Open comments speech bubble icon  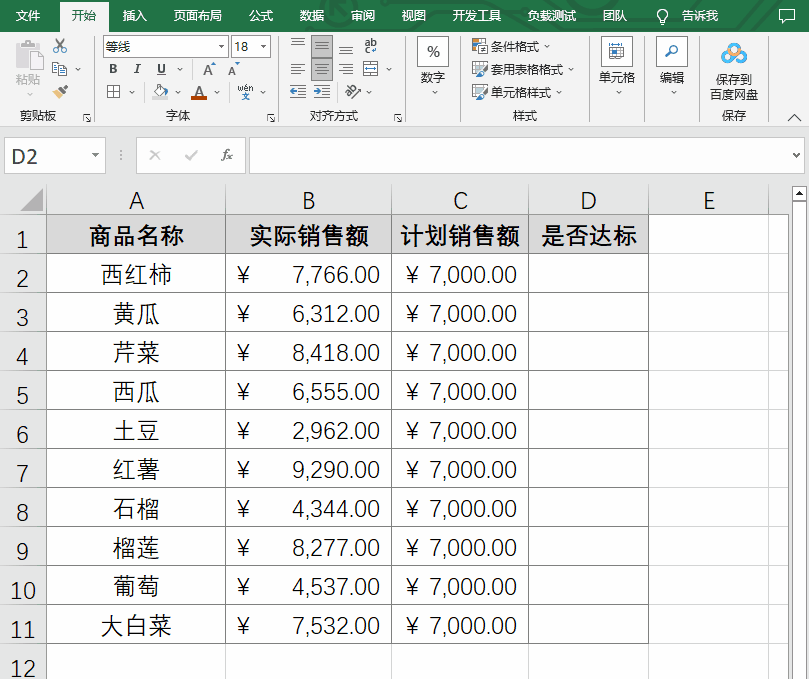point(787,16)
